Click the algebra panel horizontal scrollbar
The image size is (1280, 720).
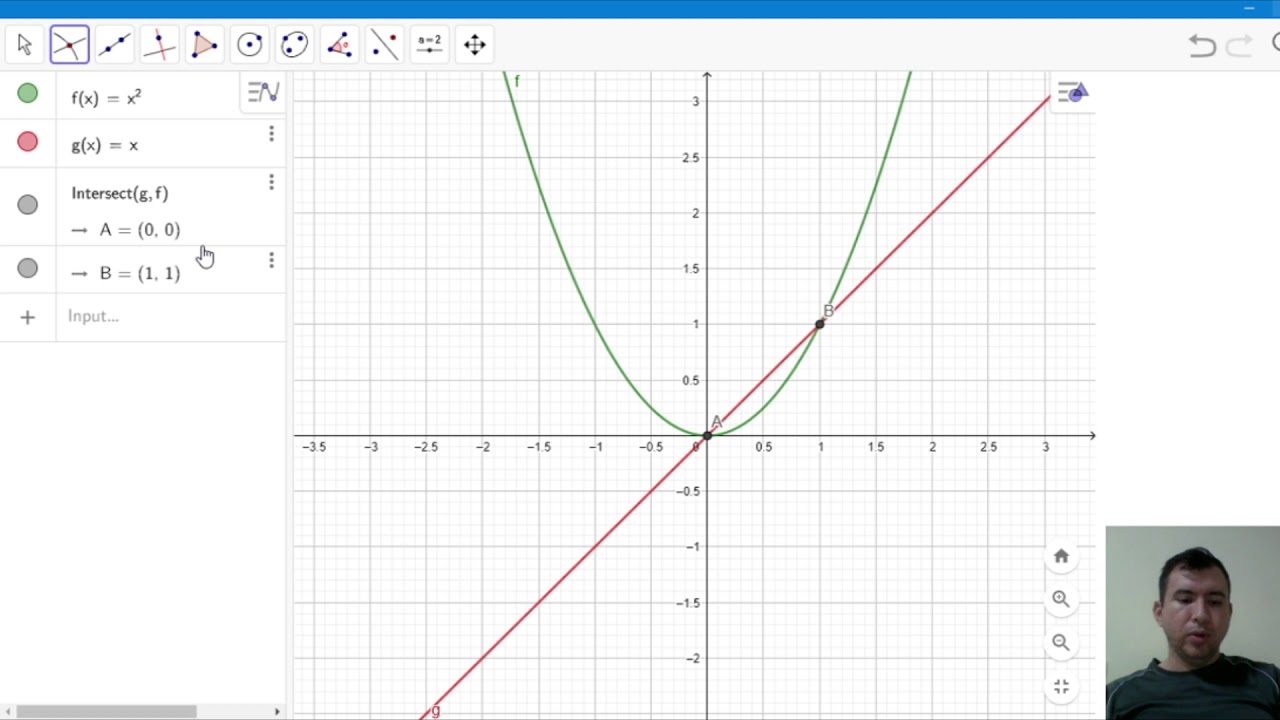click(106, 712)
